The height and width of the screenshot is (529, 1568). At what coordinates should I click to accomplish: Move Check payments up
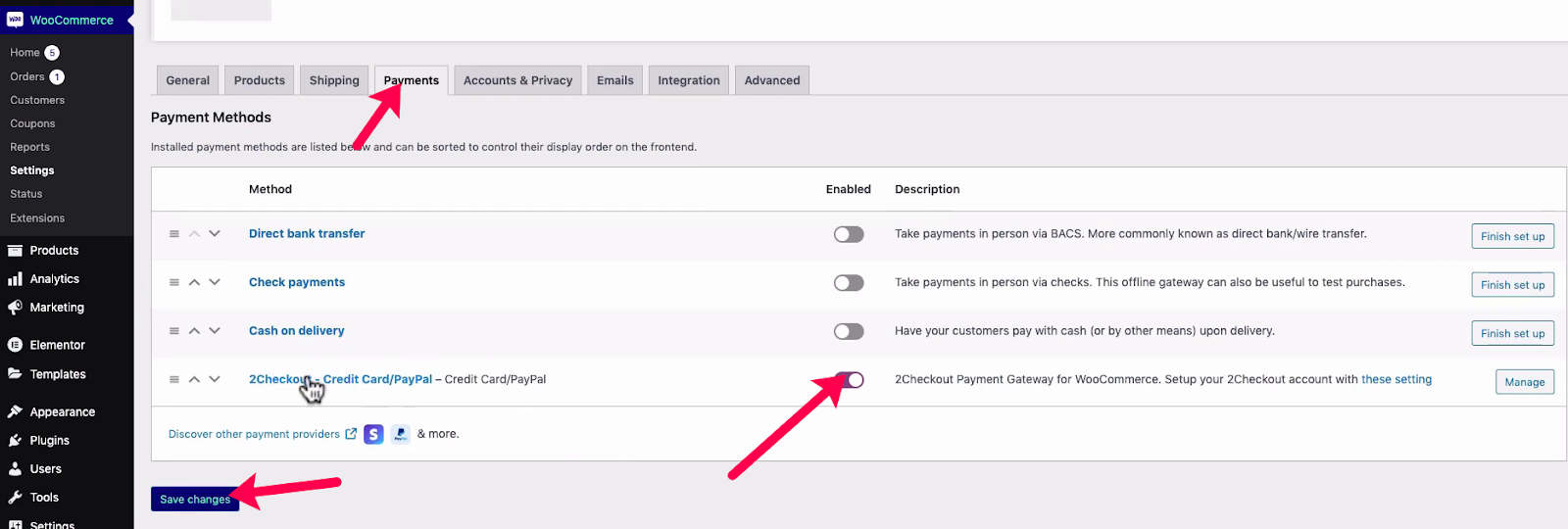[x=194, y=282]
